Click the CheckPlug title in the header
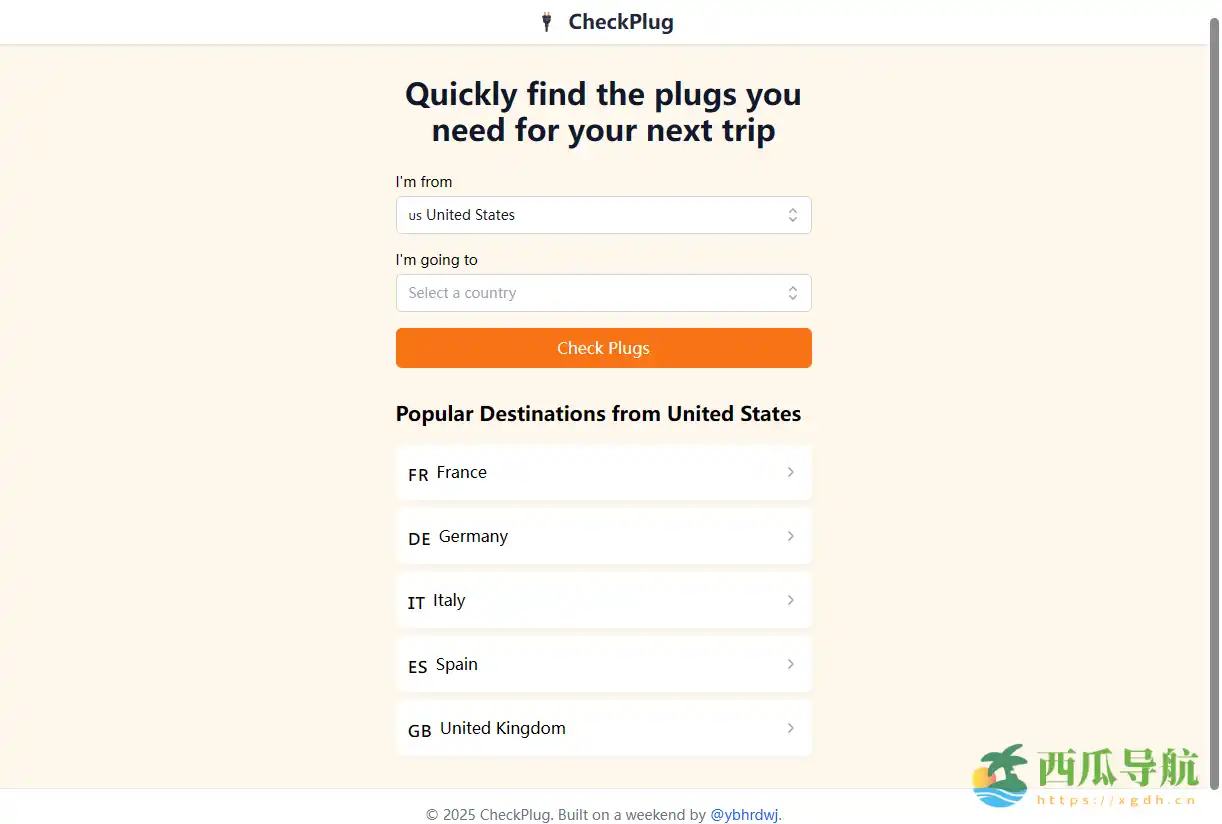The width and height of the screenshot is (1222, 824). tap(620, 21)
